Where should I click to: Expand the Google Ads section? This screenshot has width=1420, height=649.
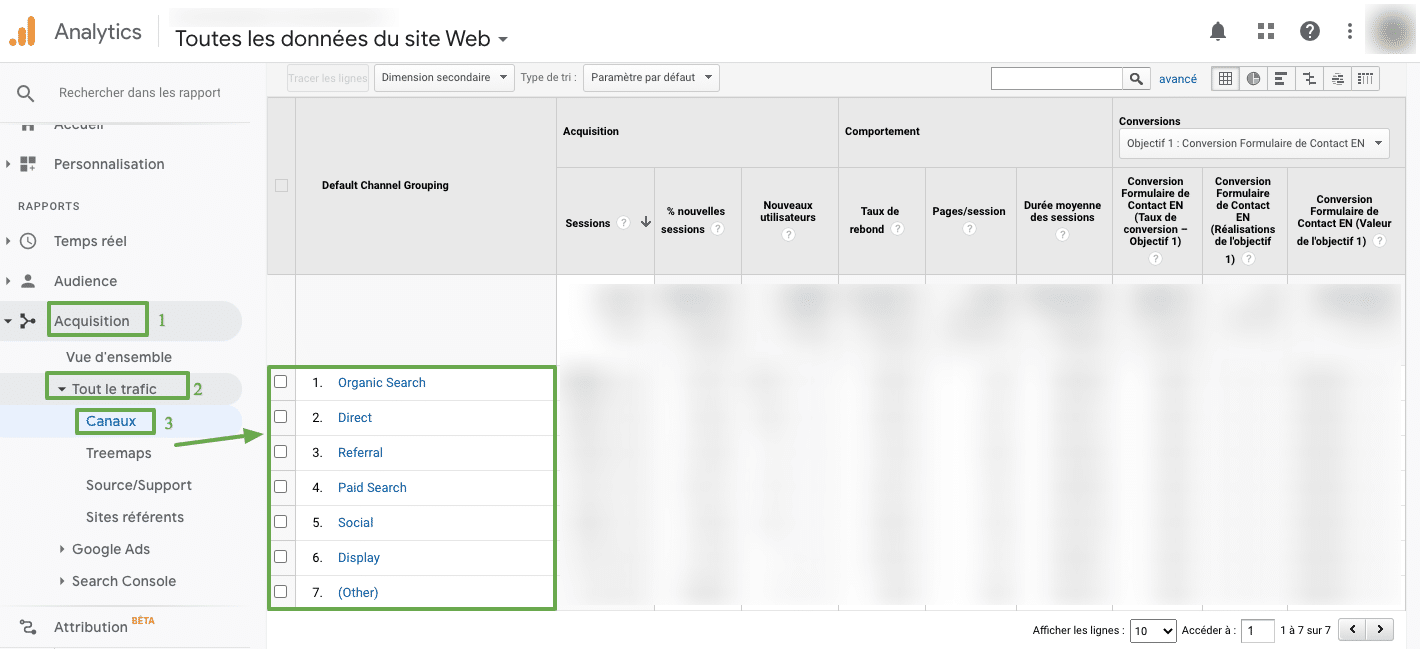point(110,549)
